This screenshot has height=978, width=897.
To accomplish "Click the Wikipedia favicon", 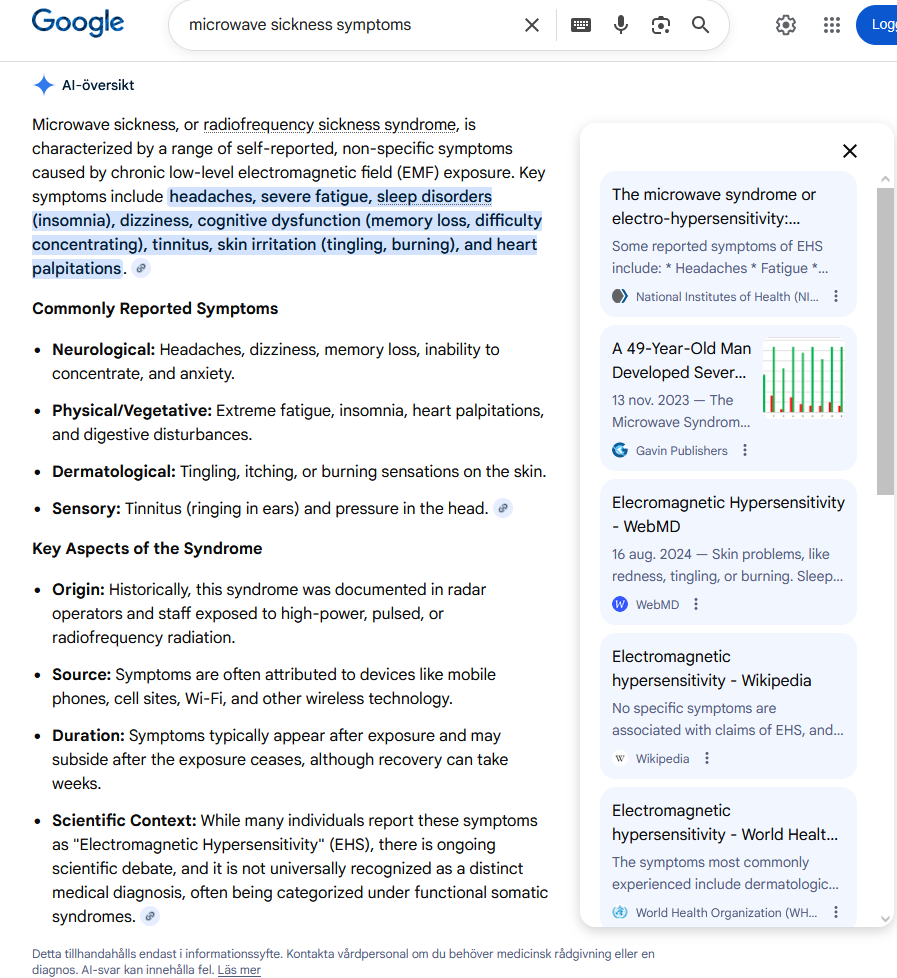I will [x=619, y=758].
